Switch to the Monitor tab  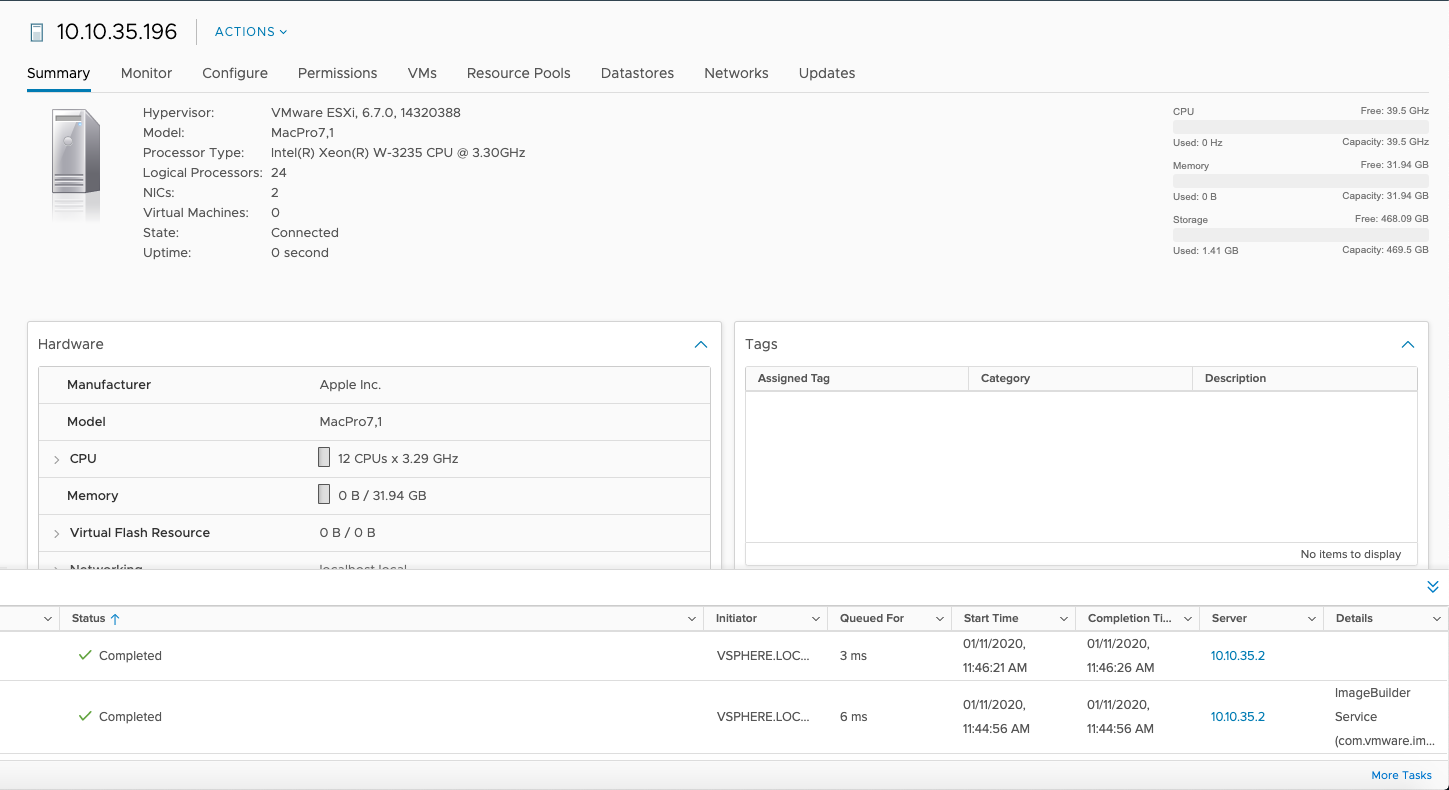pyautogui.click(x=146, y=73)
